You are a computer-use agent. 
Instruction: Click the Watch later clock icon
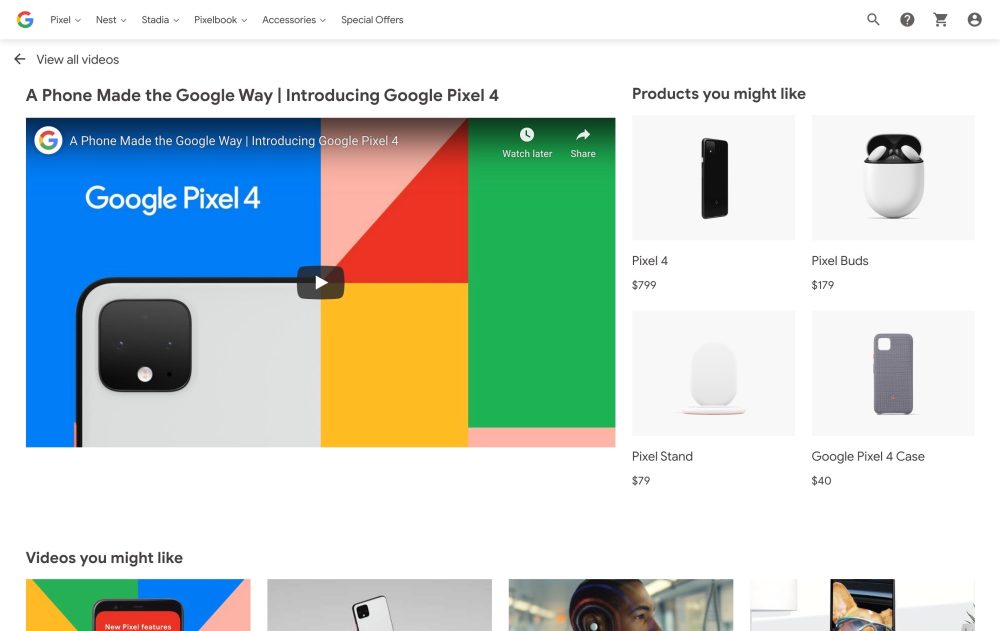click(x=527, y=135)
